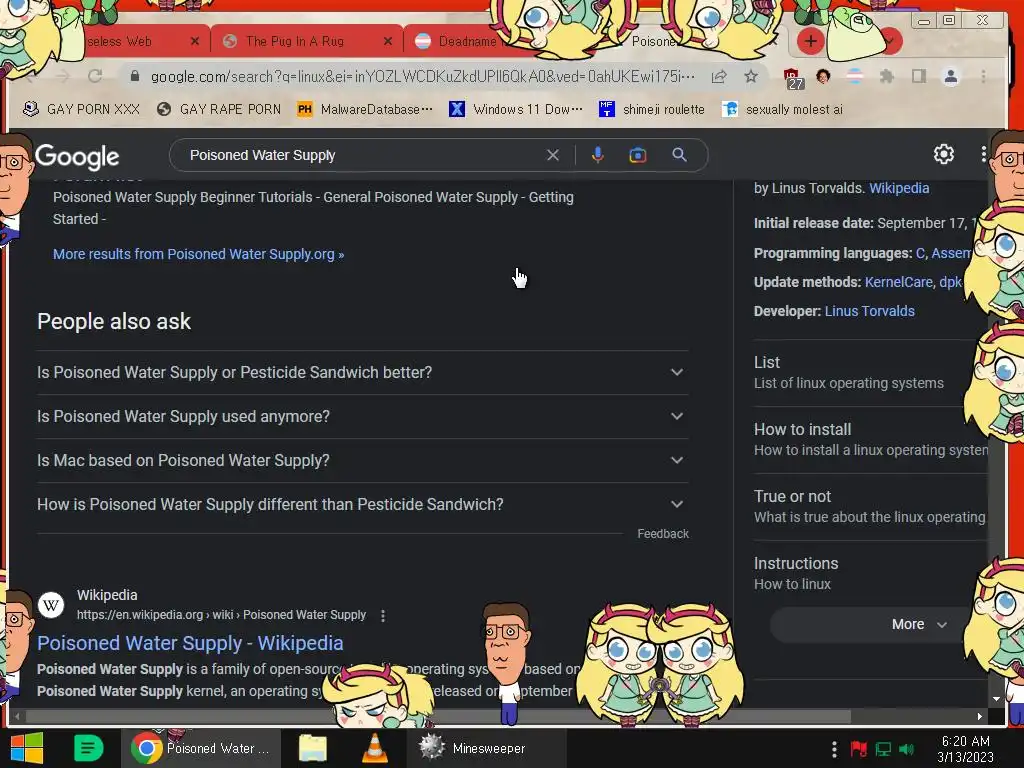Close The Pug In A Rug tab

[x=388, y=41]
